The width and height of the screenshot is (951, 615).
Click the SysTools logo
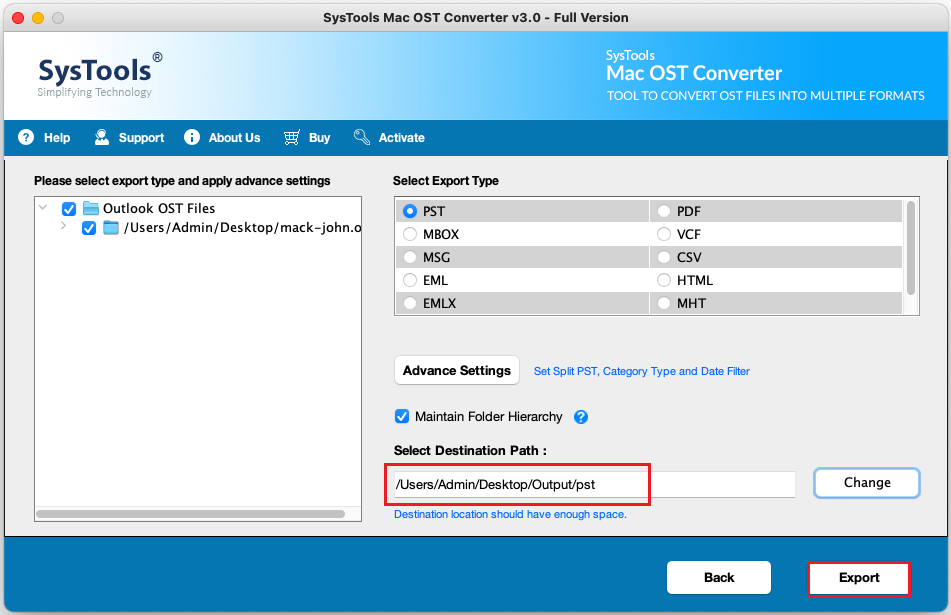pyautogui.click(x=100, y=75)
